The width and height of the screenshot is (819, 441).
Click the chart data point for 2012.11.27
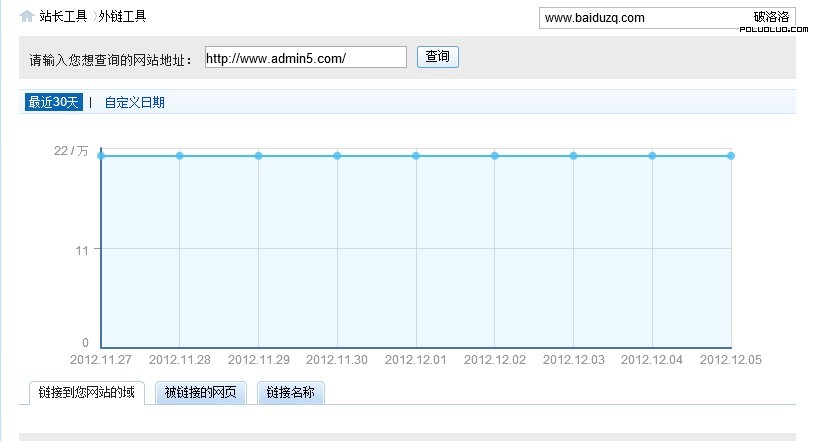click(101, 156)
